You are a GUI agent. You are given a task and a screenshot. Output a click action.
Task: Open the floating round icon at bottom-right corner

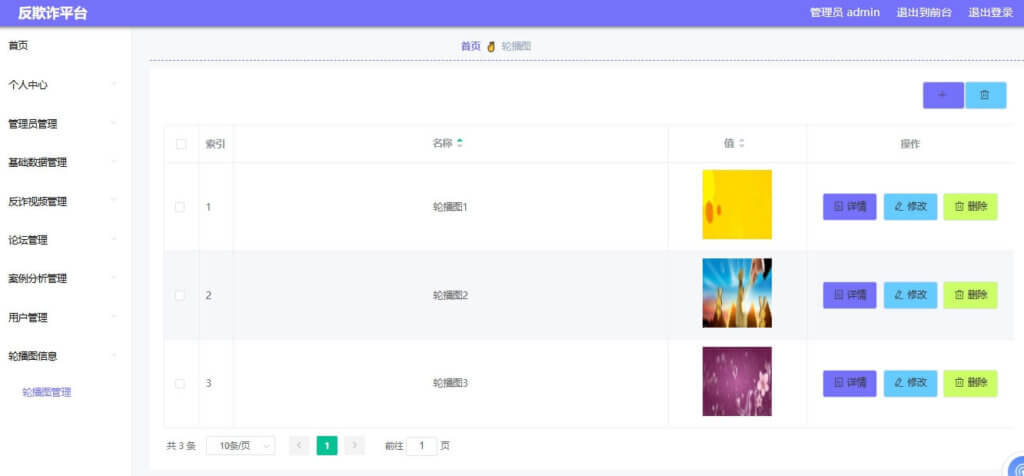tap(1016, 467)
